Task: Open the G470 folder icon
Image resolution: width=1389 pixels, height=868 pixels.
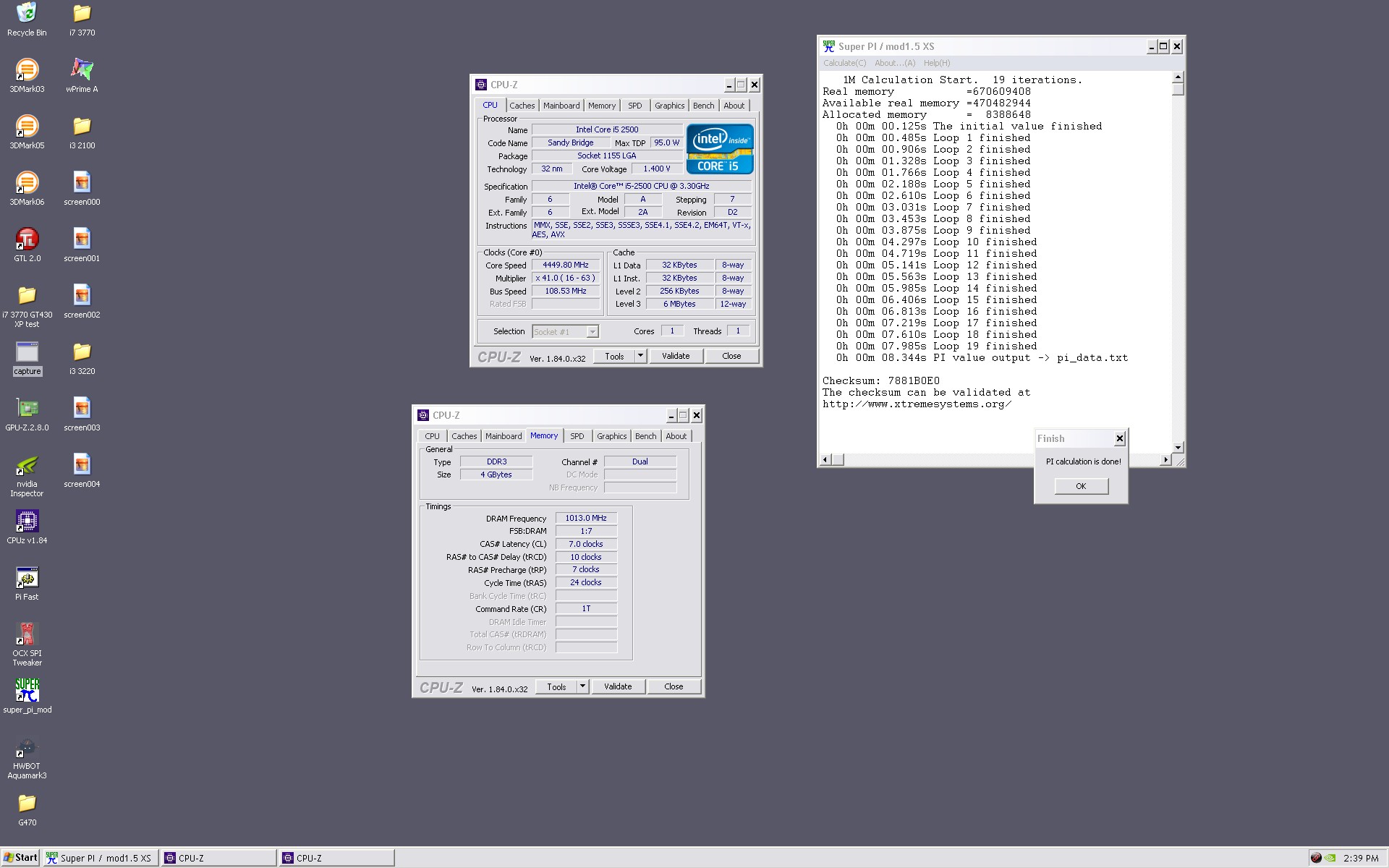Action: [x=27, y=809]
